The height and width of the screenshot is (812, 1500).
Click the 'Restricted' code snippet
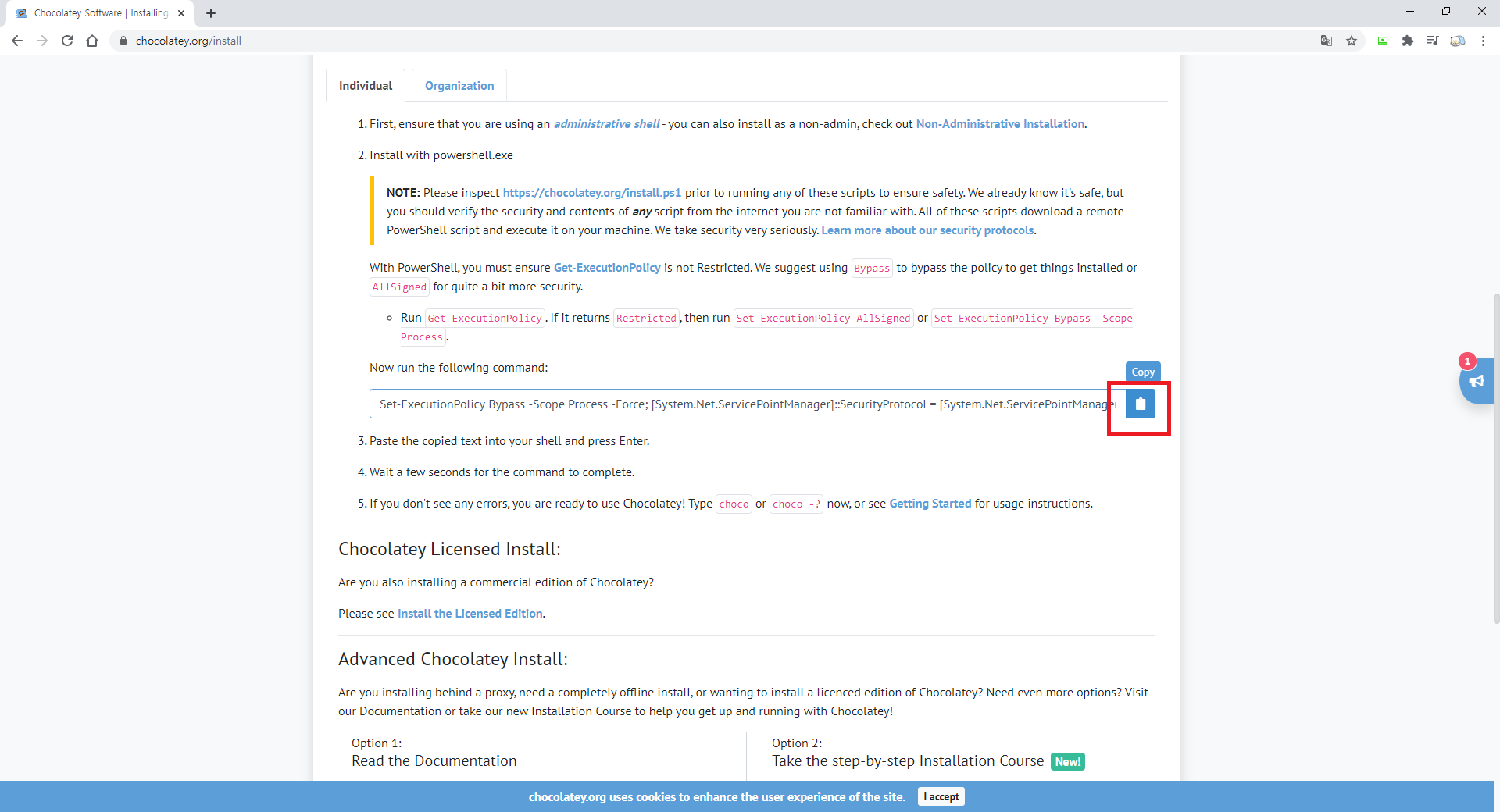coord(646,319)
